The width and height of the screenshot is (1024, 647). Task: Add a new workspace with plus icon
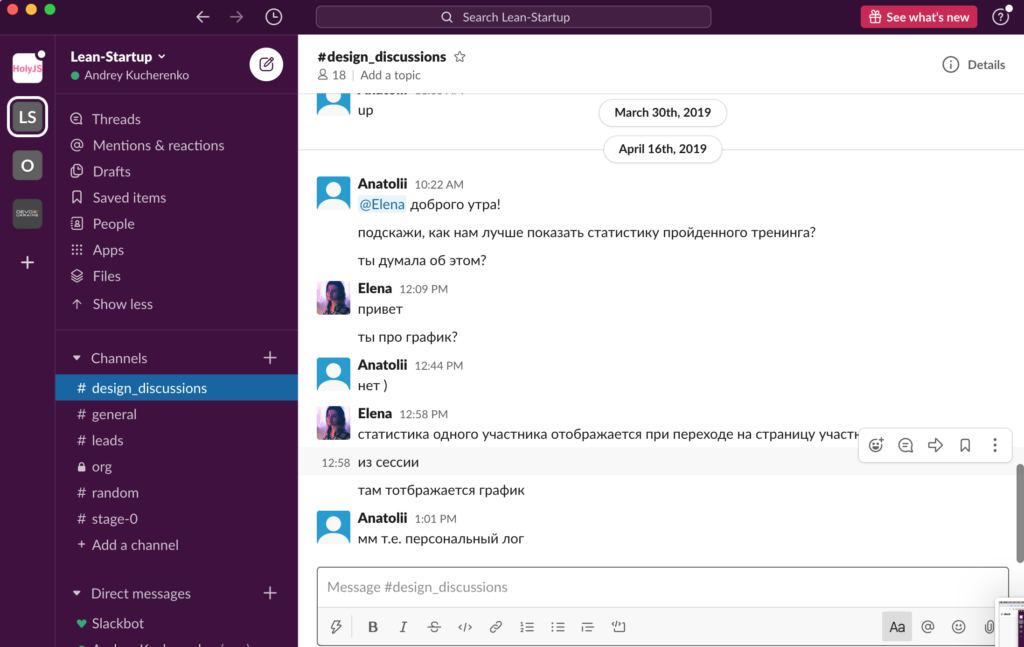pyautogui.click(x=27, y=262)
